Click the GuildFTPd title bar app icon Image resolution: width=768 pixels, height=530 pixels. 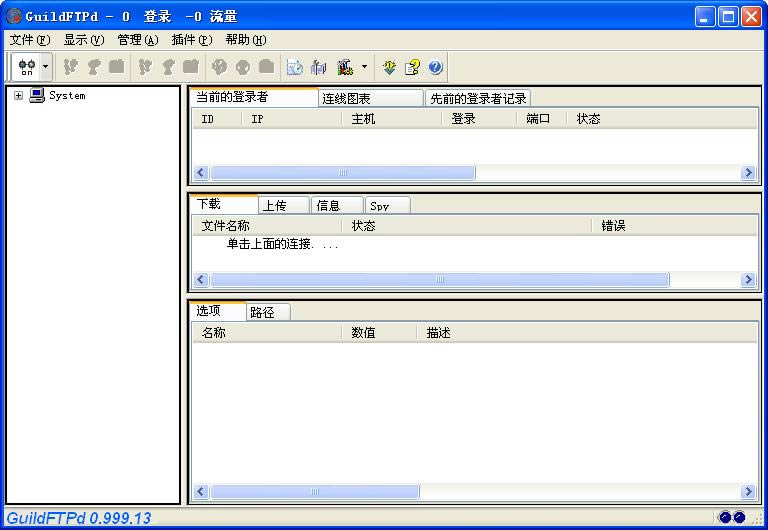14,16
